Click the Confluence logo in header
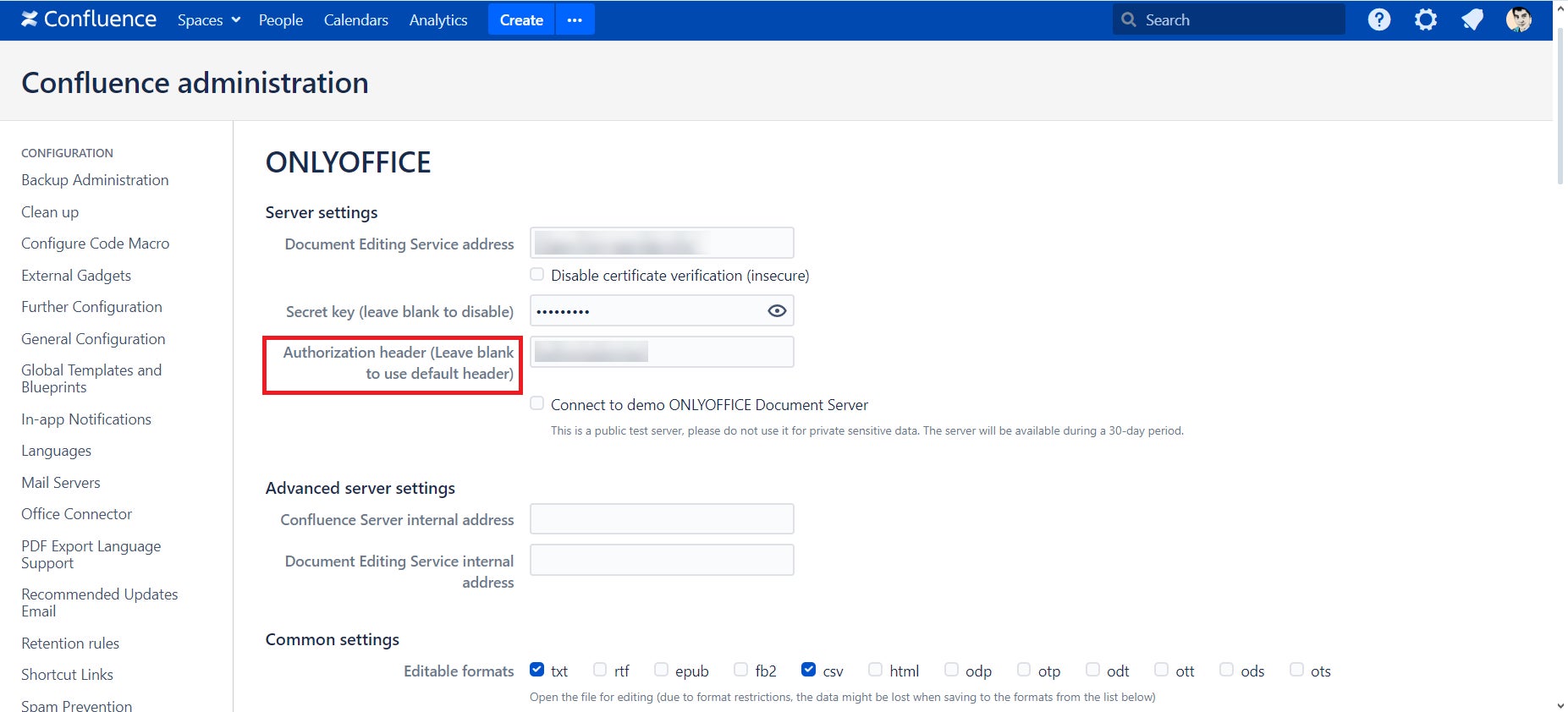 click(x=89, y=19)
